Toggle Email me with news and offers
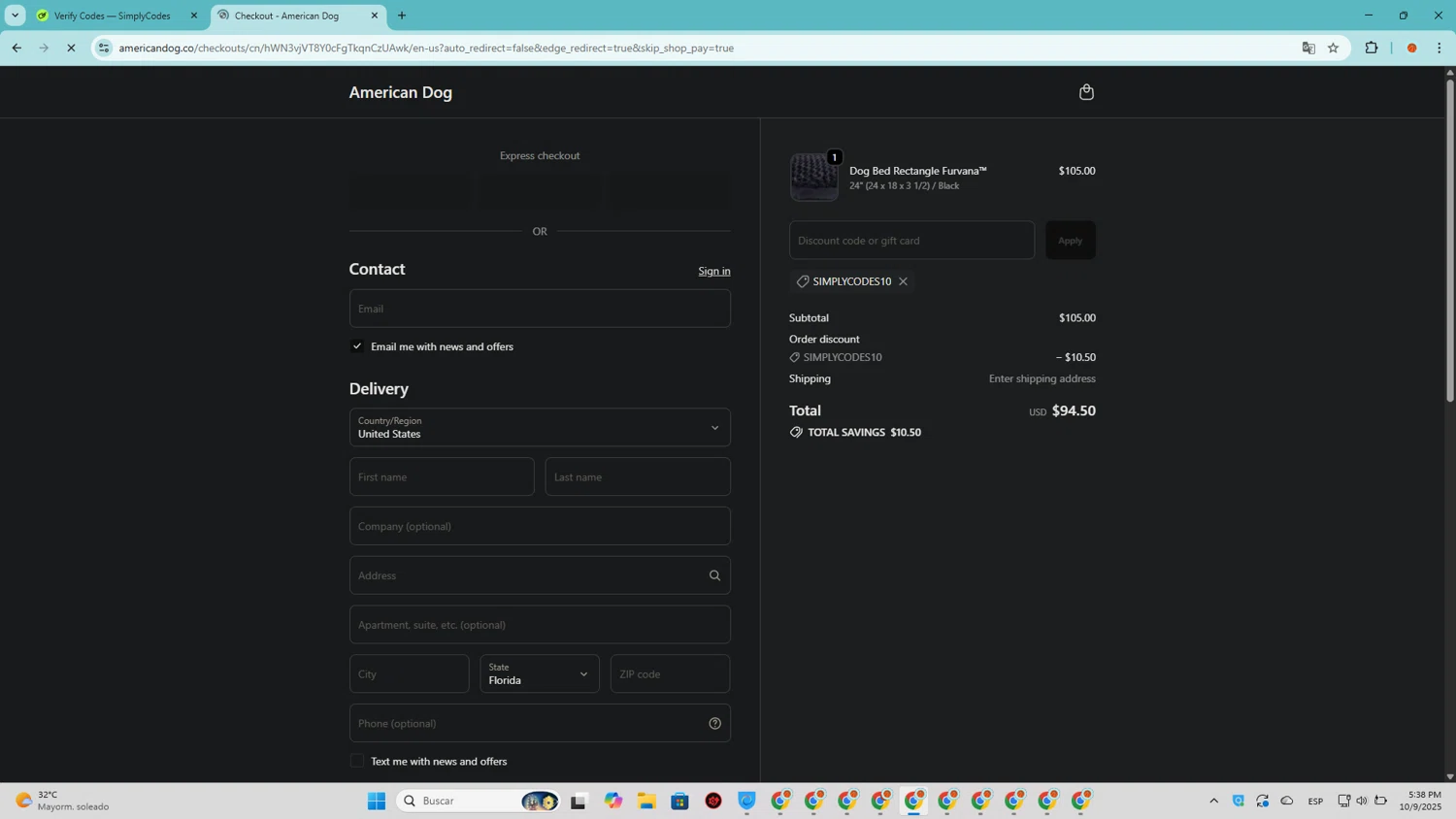The image size is (1456, 819). click(357, 346)
